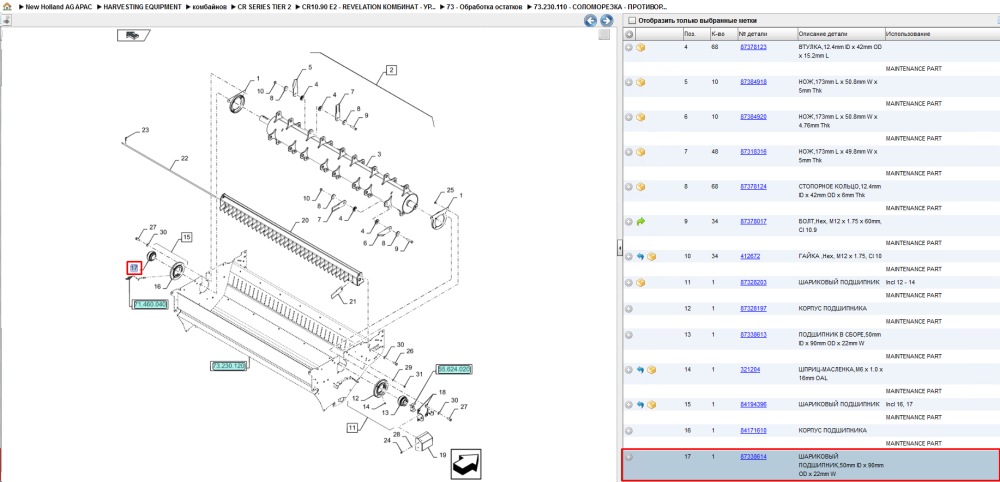Open part number link 87384918
This screenshot has height=482, width=1000.
pyautogui.click(x=753, y=82)
